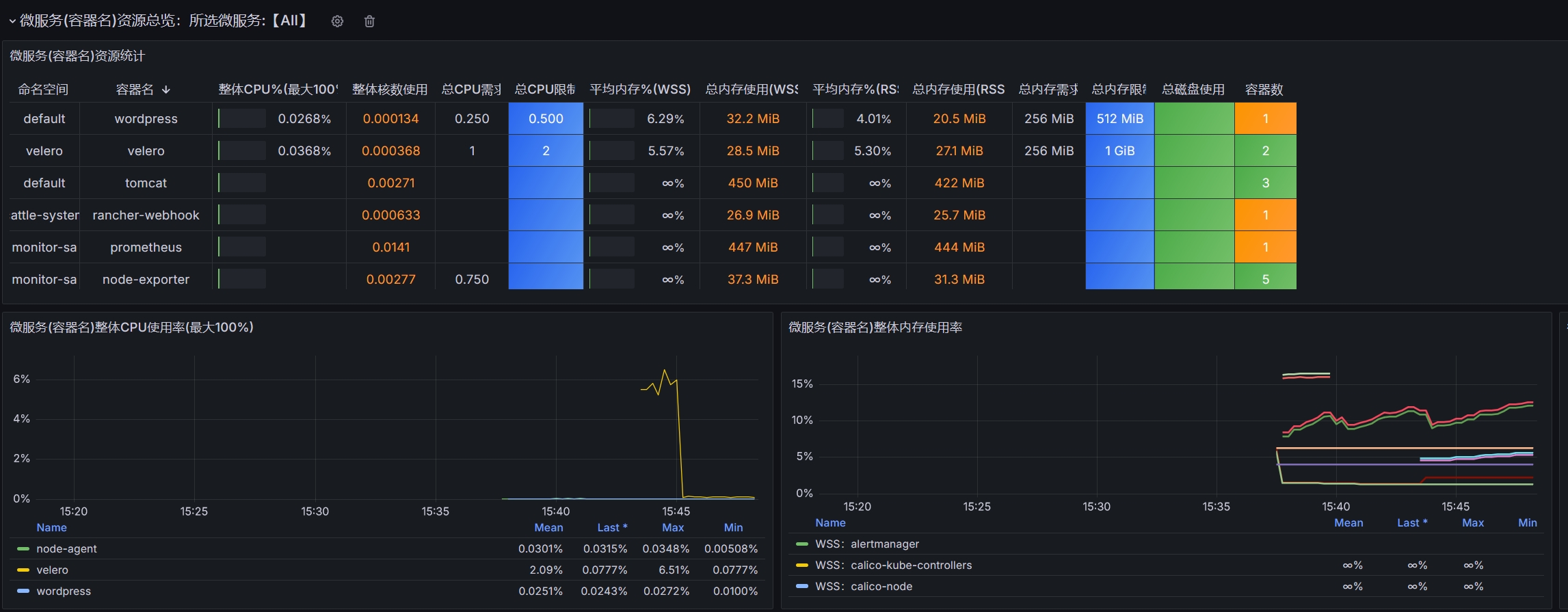Click container count cell '3' for tomcat

pyautogui.click(x=1265, y=183)
